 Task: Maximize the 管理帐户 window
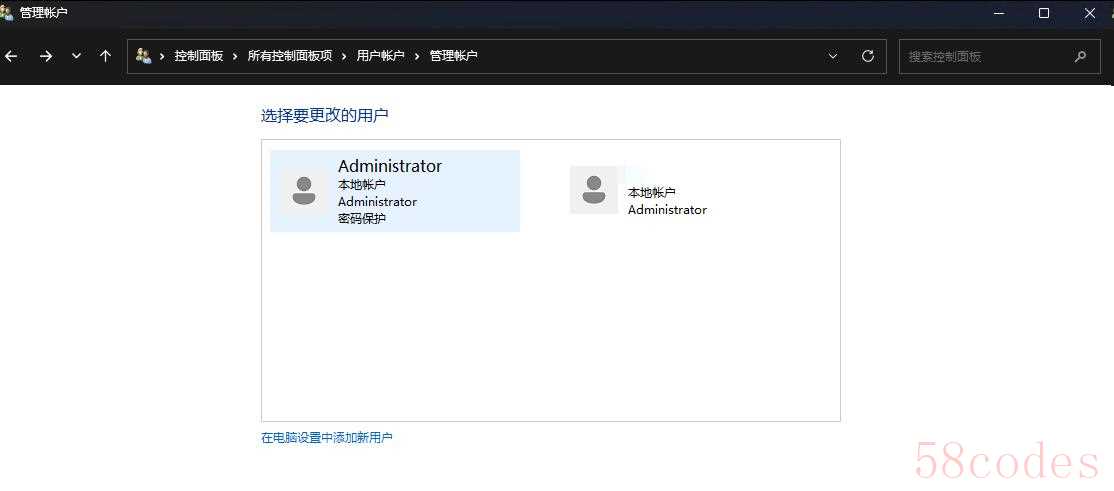(x=1044, y=13)
